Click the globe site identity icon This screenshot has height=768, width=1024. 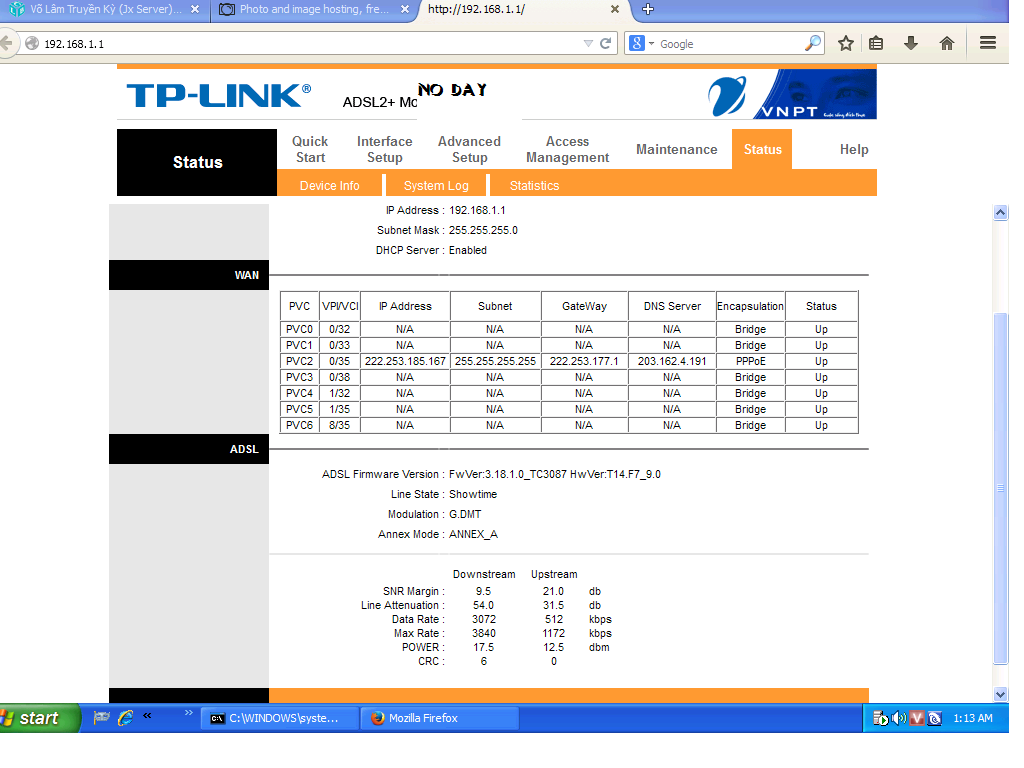pyautogui.click(x=32, y=44)
